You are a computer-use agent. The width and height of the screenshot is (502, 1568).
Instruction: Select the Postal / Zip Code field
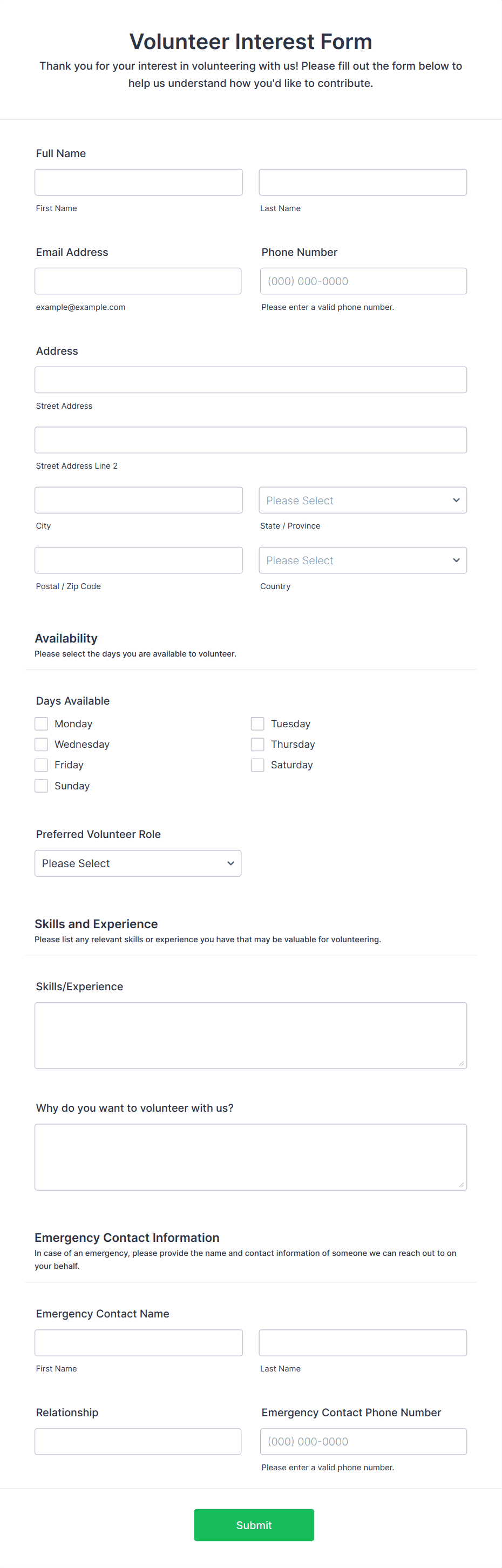(139, 560)
